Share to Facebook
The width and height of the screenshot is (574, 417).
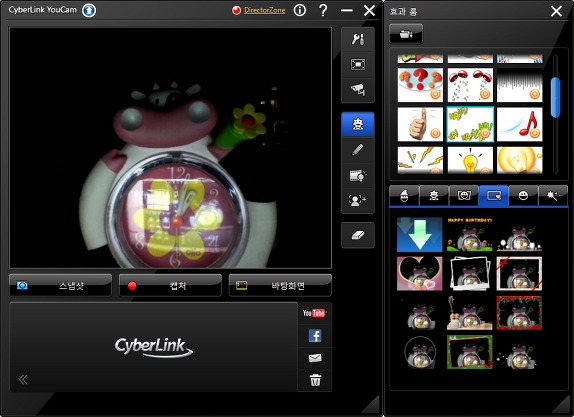(315, 335)
